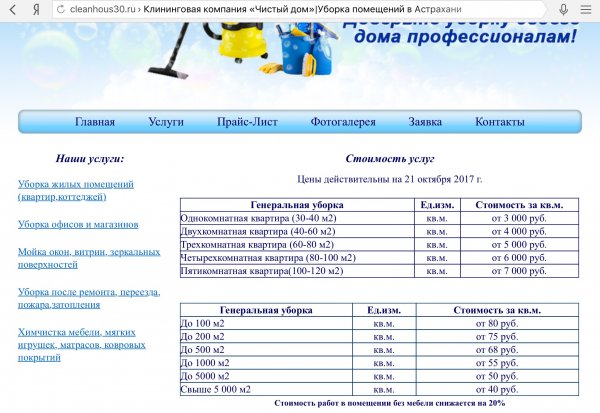Open the Мойка окон, витрин link
Image resolution: width=600 pixels, height=413 pixels.
88,258
